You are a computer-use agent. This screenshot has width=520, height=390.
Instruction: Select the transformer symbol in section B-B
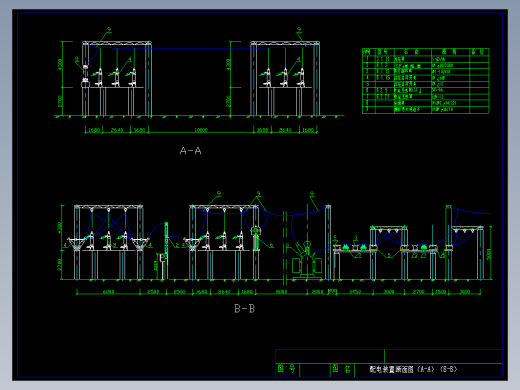(x=307, y=260)
